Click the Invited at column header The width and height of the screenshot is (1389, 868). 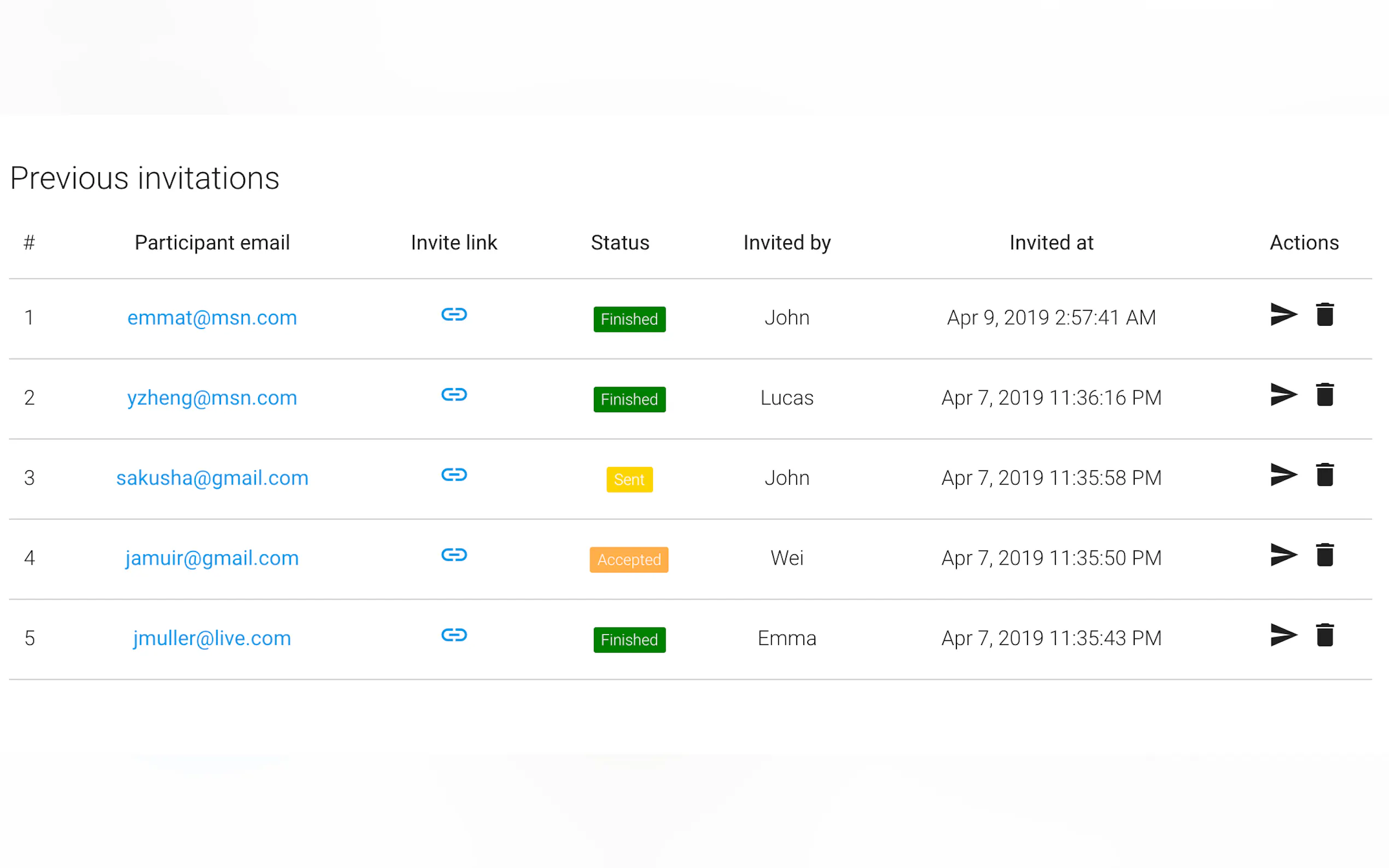coord(1051,243)
